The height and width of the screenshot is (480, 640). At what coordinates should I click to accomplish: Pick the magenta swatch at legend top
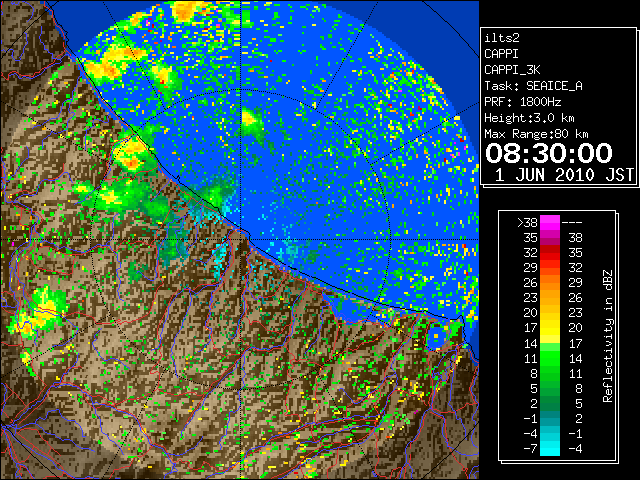(550, 223)
